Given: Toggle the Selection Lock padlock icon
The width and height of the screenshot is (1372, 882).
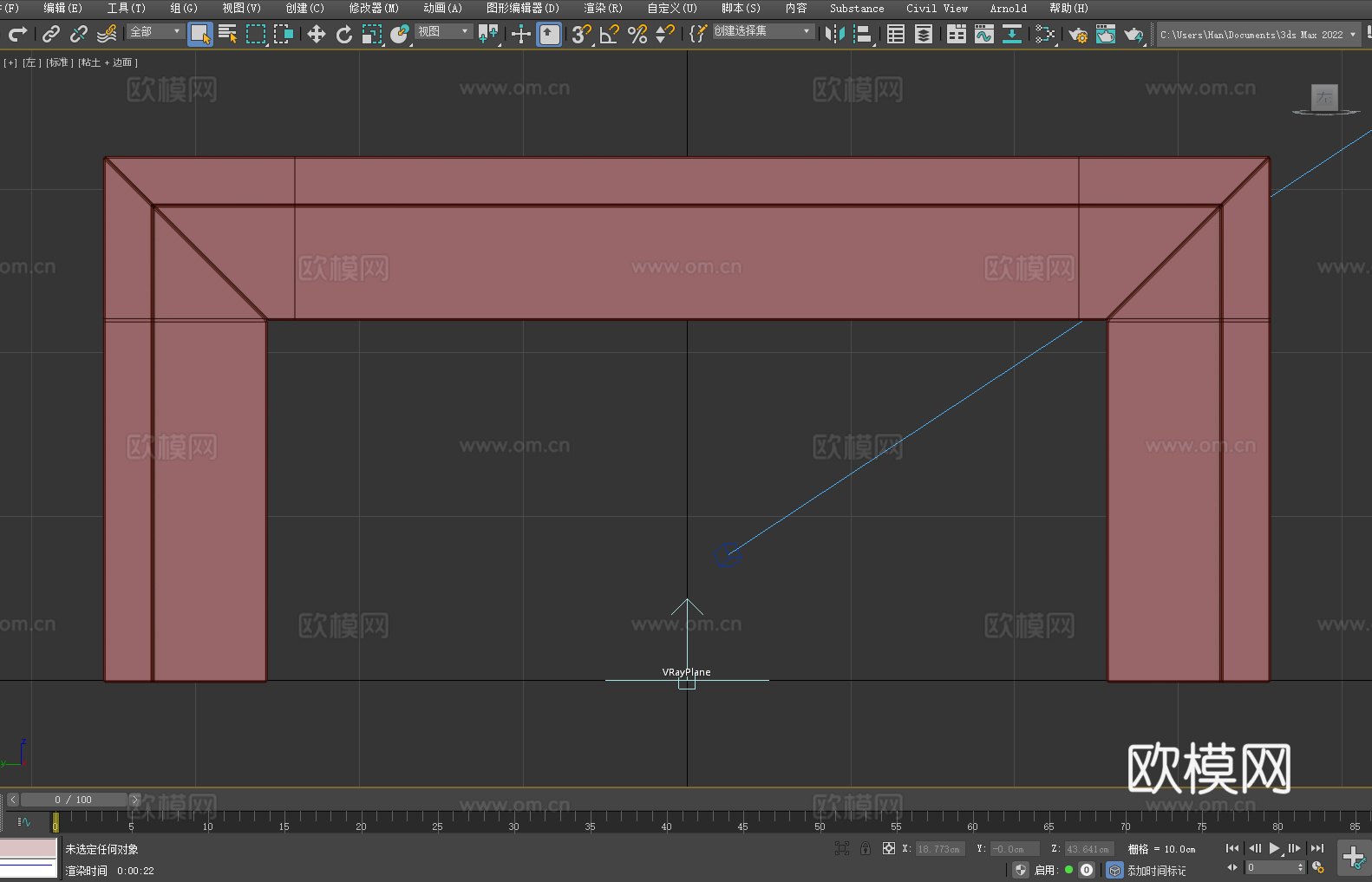Looking at the screenshot, I should point(866,848).
